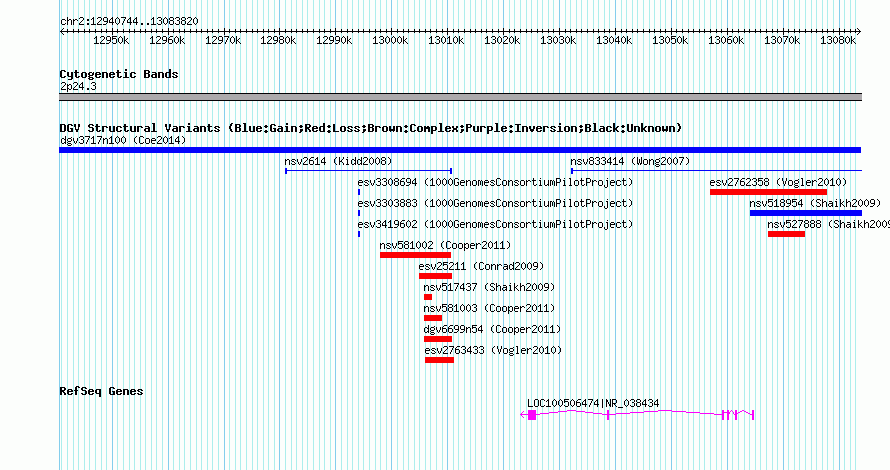Click the 13070k ruler tick label
This screenshot has width=890, height=470.
[x=782, y=40]
